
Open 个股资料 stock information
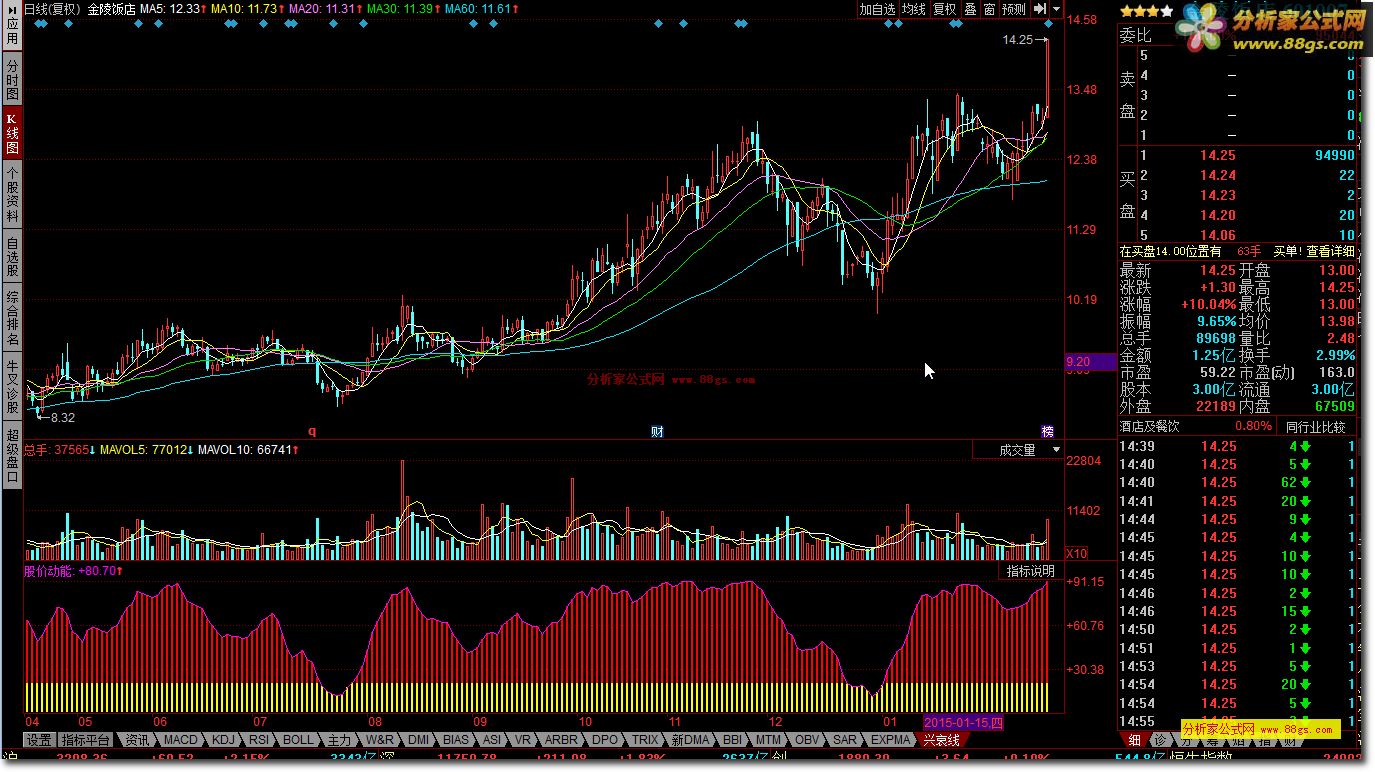(12, 194)
